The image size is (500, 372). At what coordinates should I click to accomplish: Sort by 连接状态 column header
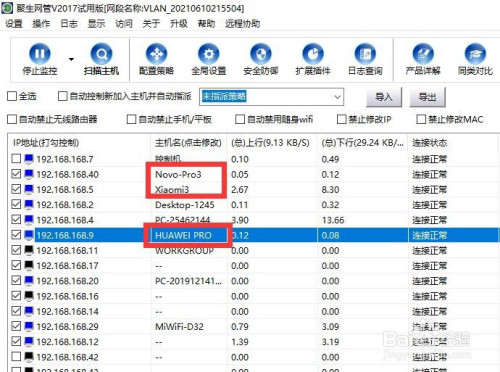coord(453,143)
